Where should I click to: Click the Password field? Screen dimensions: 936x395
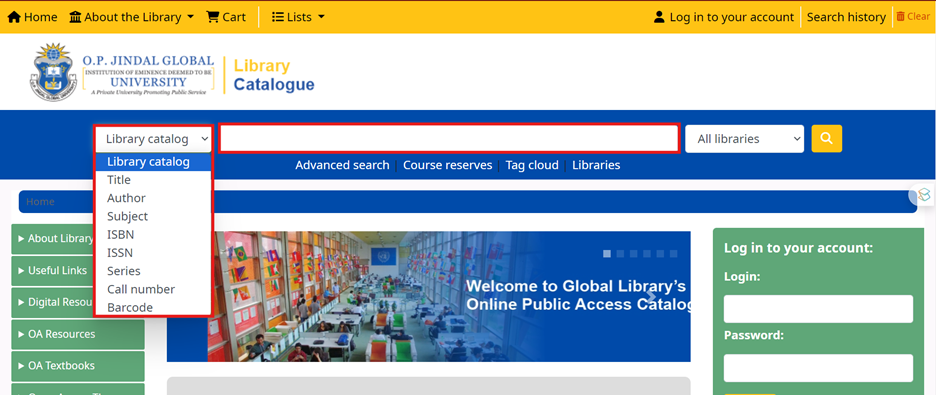(818, 368)
